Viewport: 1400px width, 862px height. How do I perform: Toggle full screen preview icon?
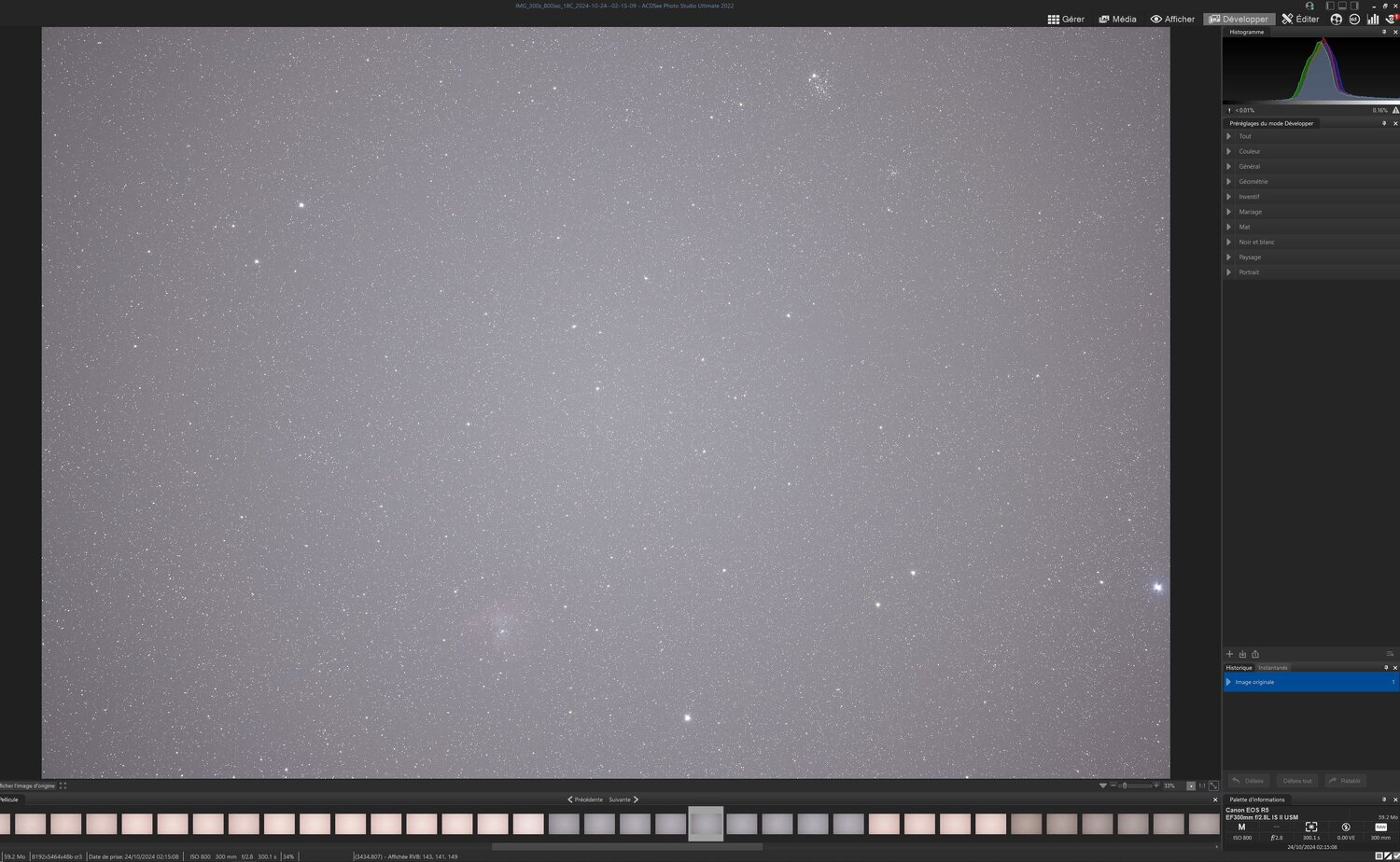(x=63, y=786)
